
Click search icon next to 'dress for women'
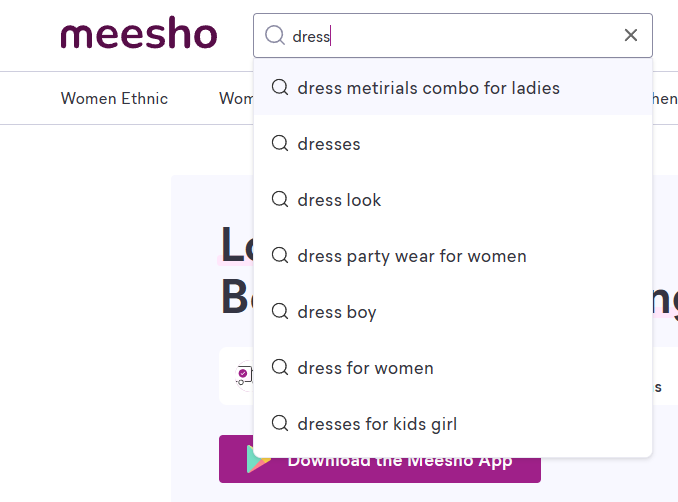[x=280, y=368]
